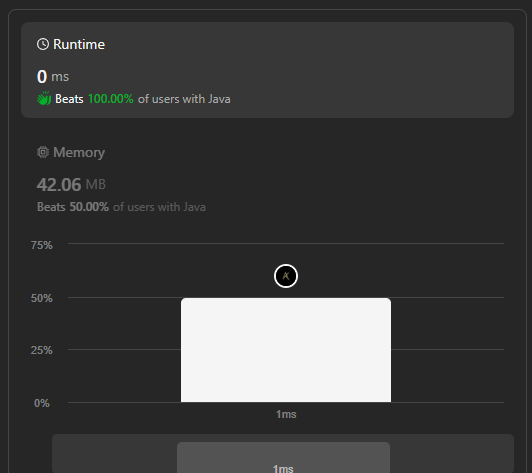Click the 25% y-axis label
This screenshot has width=532, height=473.
pos(42,350)
